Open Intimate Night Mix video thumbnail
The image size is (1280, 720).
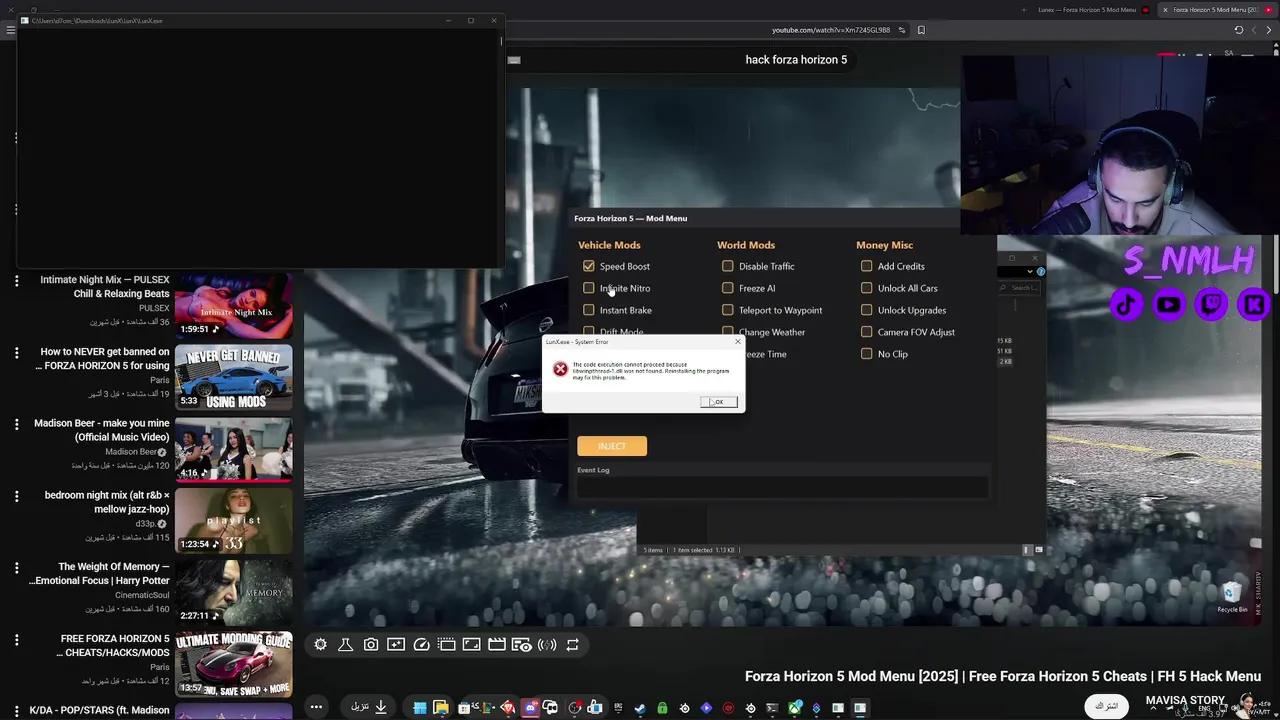(x=234, y=306)
